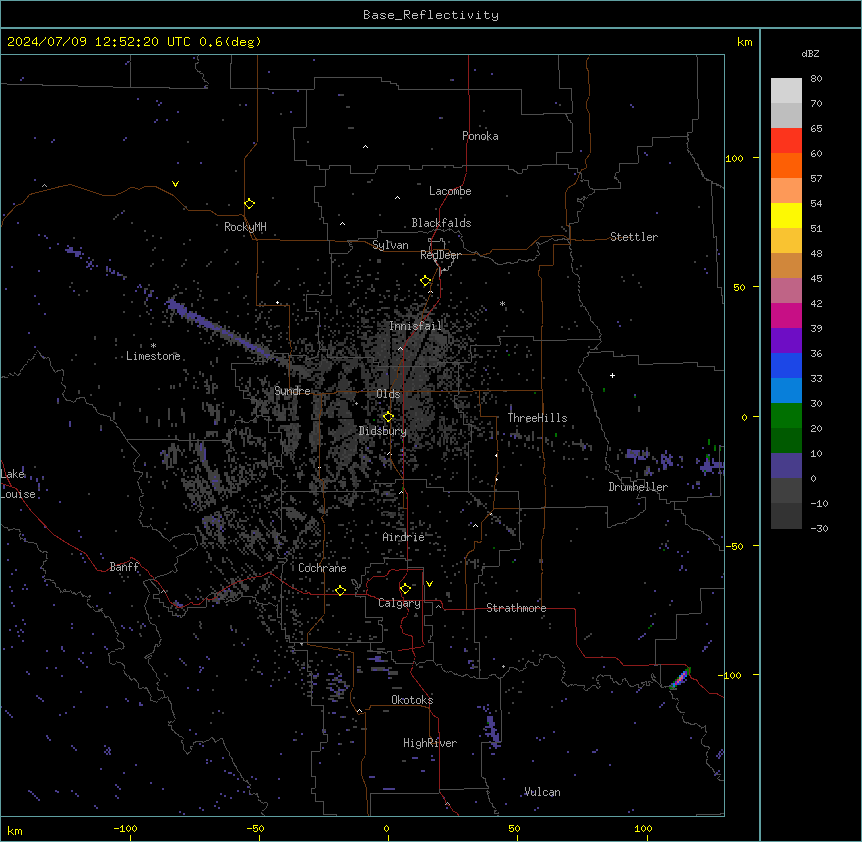Click the 0 tick on the bottom axis
The width and height of the screenshot is (862, 842).
[x=386, y=828]
